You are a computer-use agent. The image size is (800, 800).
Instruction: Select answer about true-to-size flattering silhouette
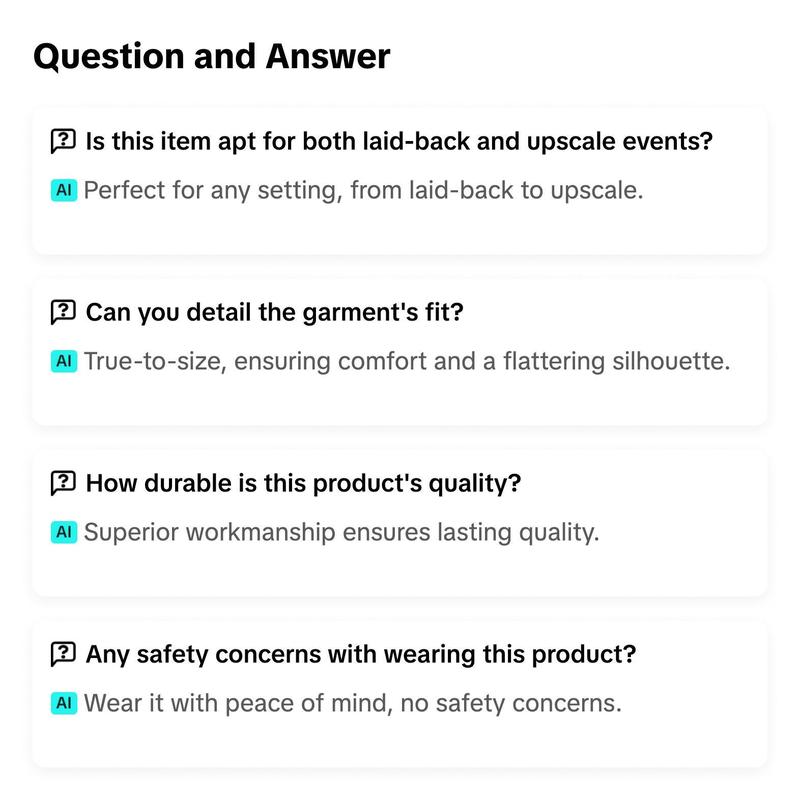407,362
